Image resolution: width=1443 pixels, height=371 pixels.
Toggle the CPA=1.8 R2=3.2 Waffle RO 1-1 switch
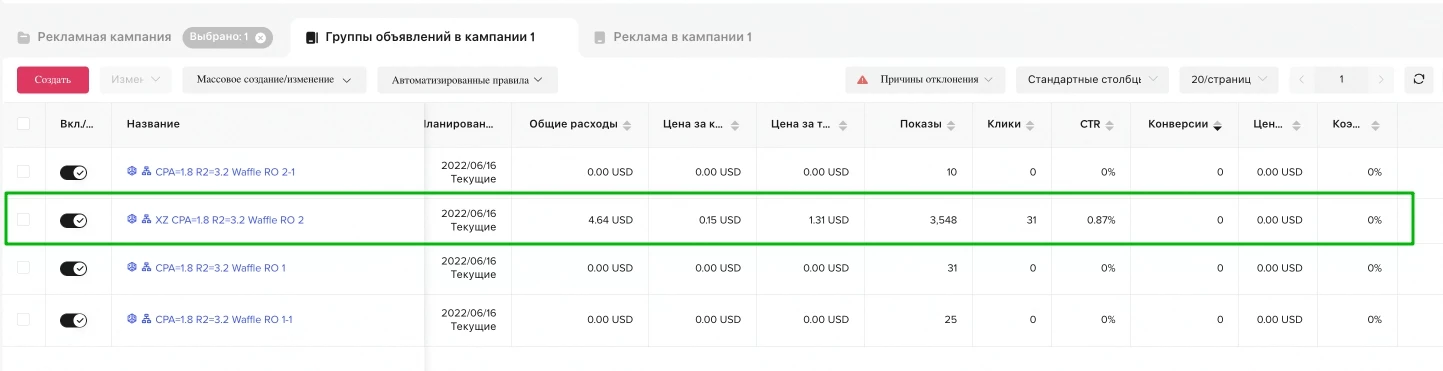pyautogui.click(x=74, y=320)
